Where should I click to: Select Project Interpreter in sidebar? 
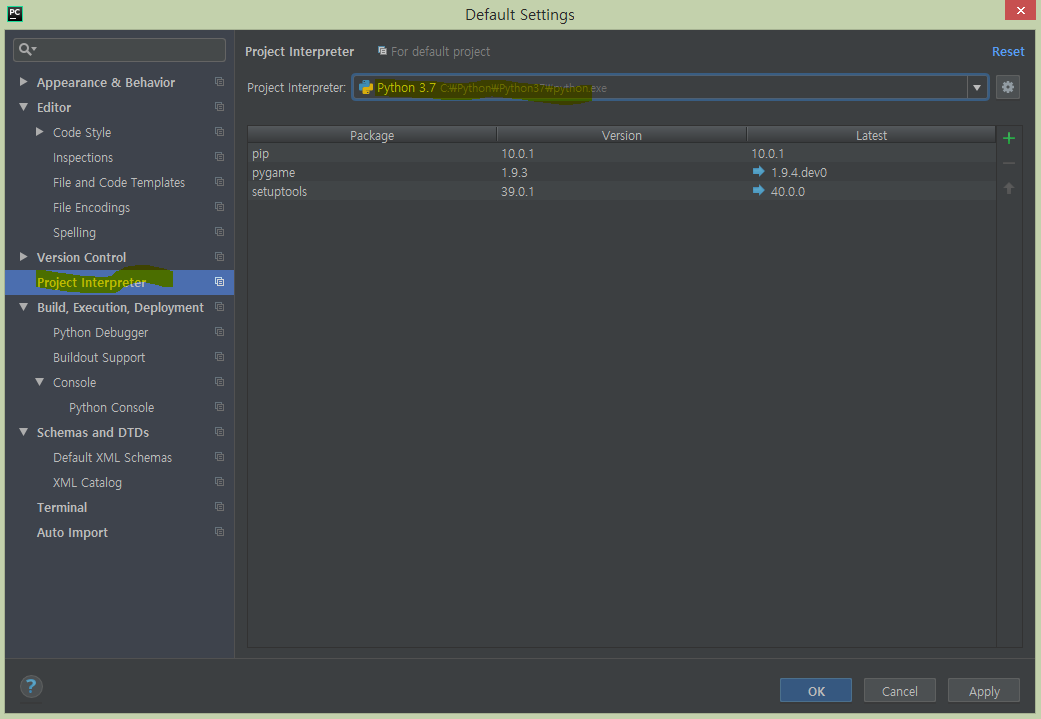(x=120, y=282)
